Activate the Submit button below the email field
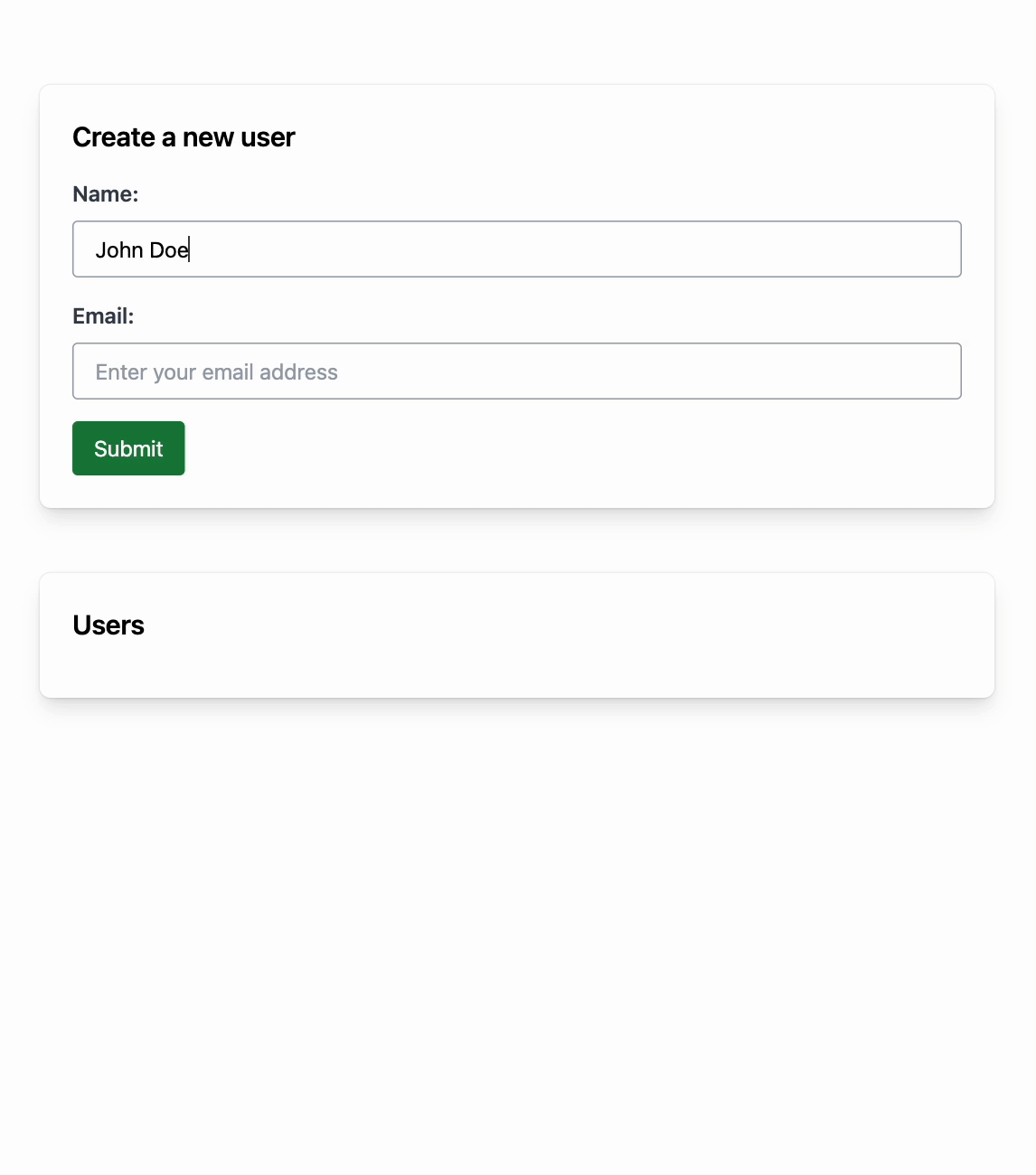The width and height of the screenshot is (1036, 1175). click(128, 448)
